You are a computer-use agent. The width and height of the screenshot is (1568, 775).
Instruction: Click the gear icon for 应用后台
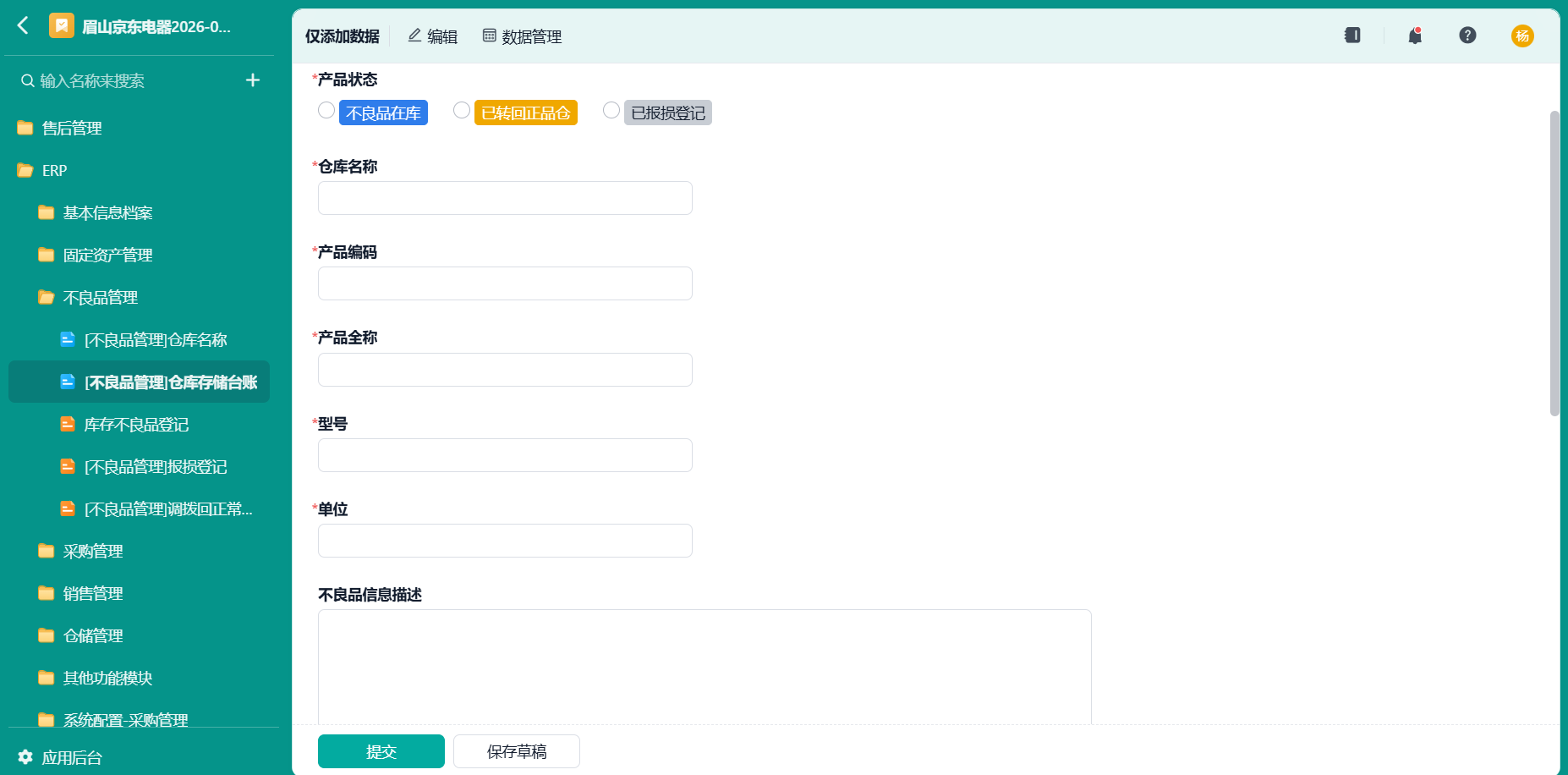[x=25, y=757]
